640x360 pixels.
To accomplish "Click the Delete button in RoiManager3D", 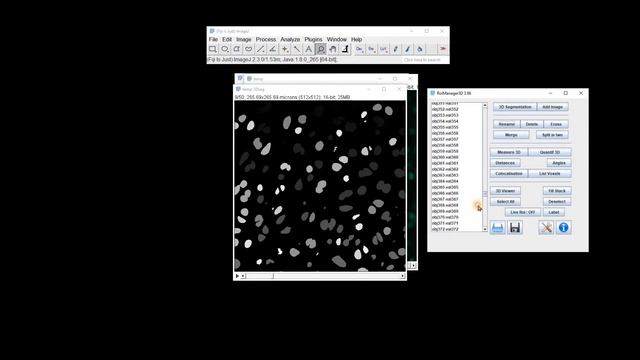I will [532, 124].
